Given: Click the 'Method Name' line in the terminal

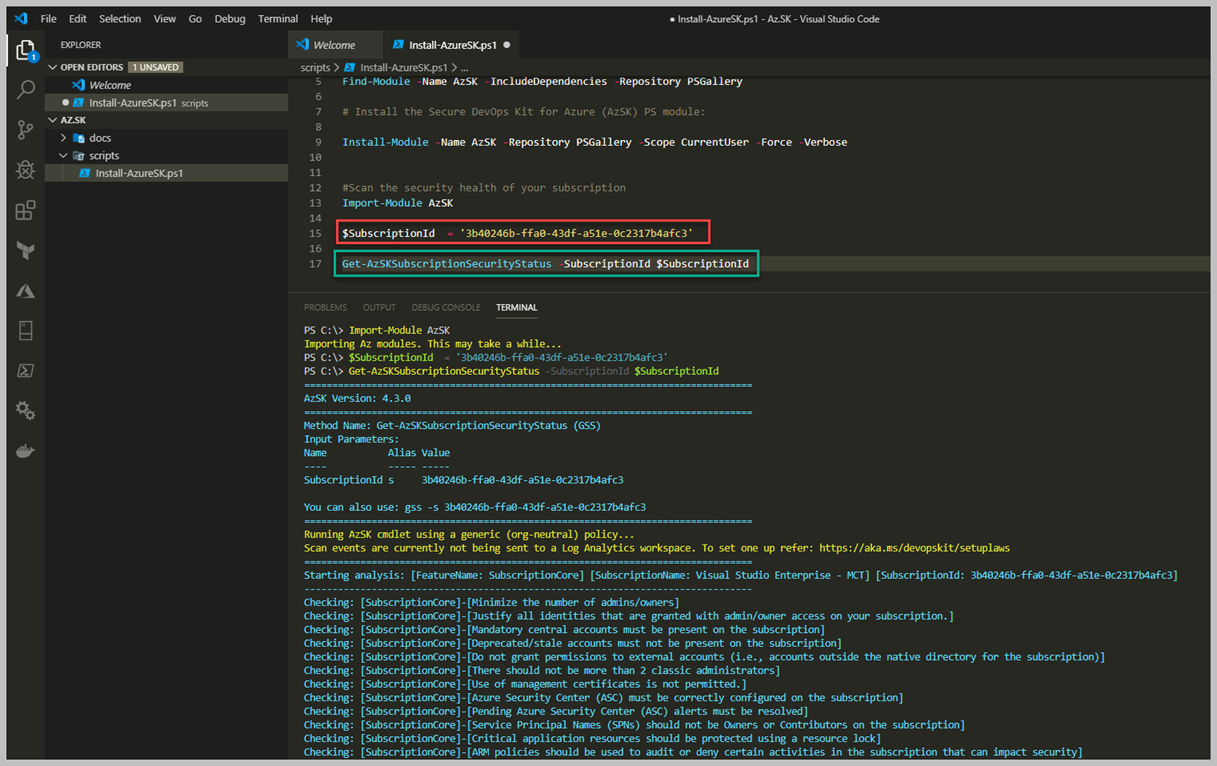Looking at the screenshot, I should [x=452, y=426].
